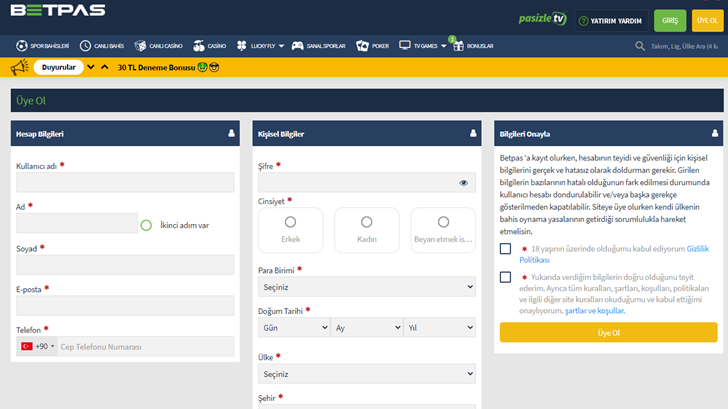
Task: Open the Para Birimi dropdown
Action: [367, 287]
